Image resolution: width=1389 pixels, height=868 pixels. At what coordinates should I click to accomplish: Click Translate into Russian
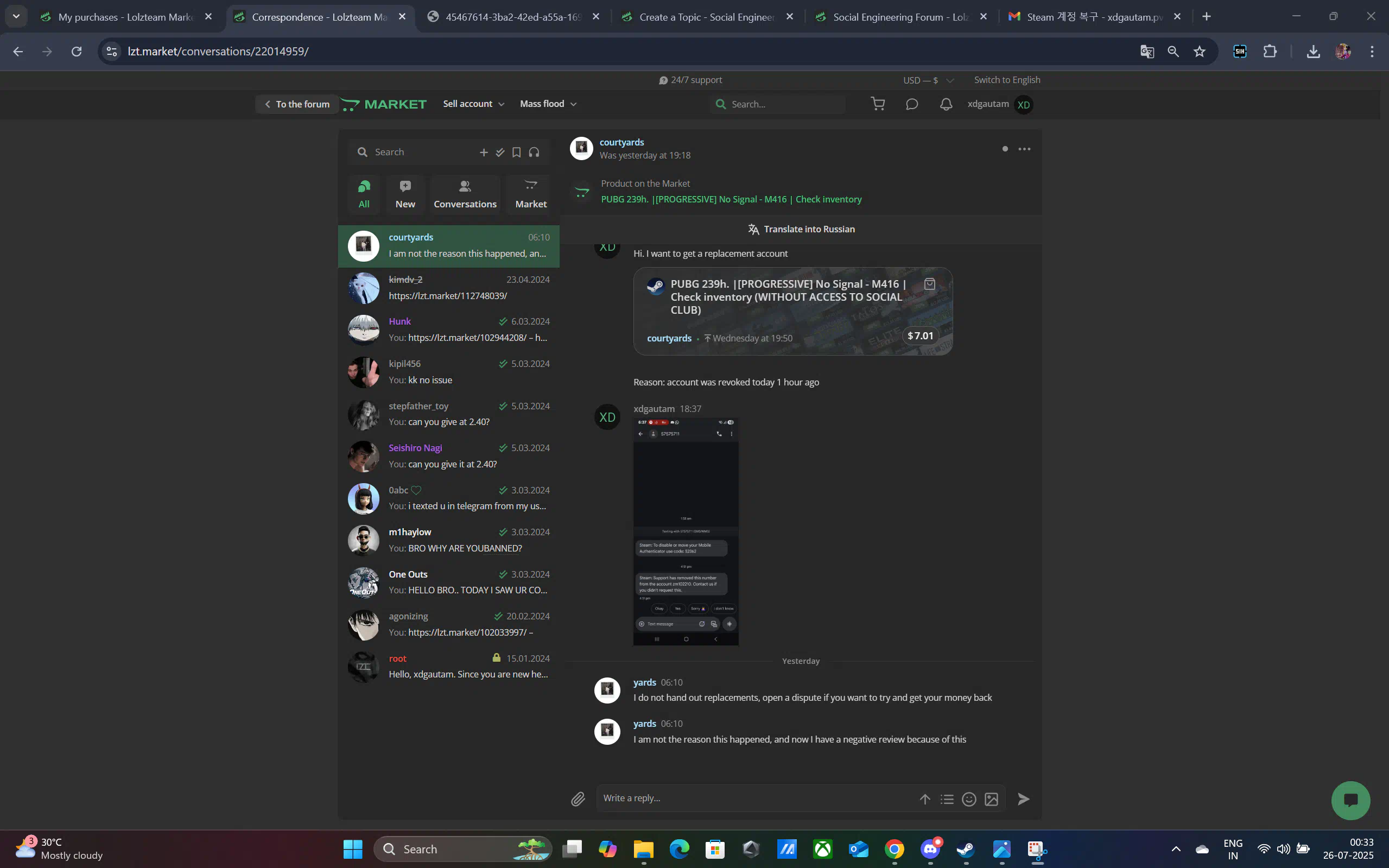tap(801, 229)
